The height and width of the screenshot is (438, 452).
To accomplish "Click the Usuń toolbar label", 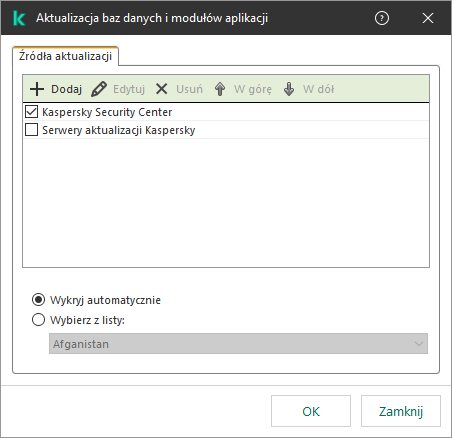I will click(189, 89).
